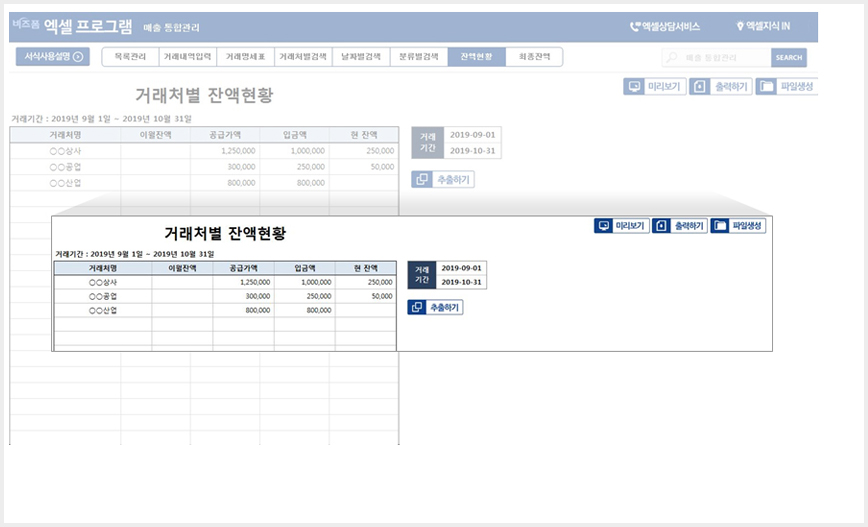Open the 엑셀상담서비스 link
This screenshot has height=527, width=868.
coord(665,26)
